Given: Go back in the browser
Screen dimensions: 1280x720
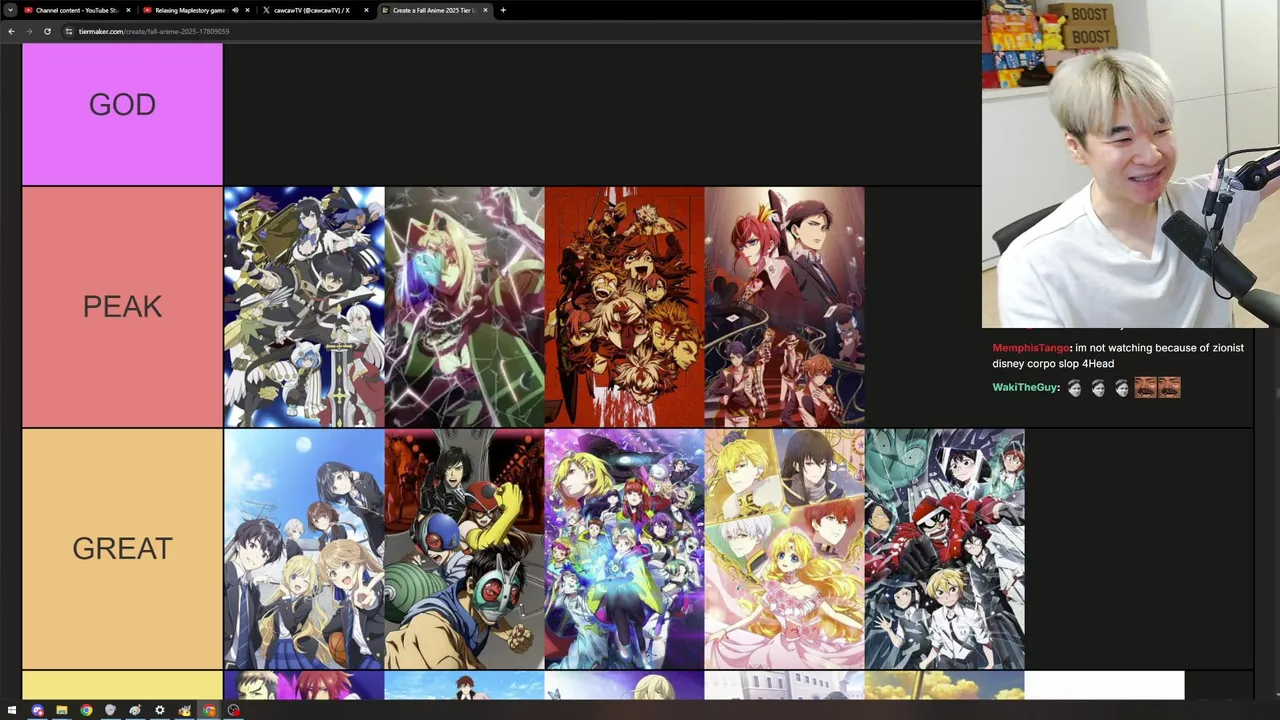Looking at the screenshot, I should tap(11, 31).
